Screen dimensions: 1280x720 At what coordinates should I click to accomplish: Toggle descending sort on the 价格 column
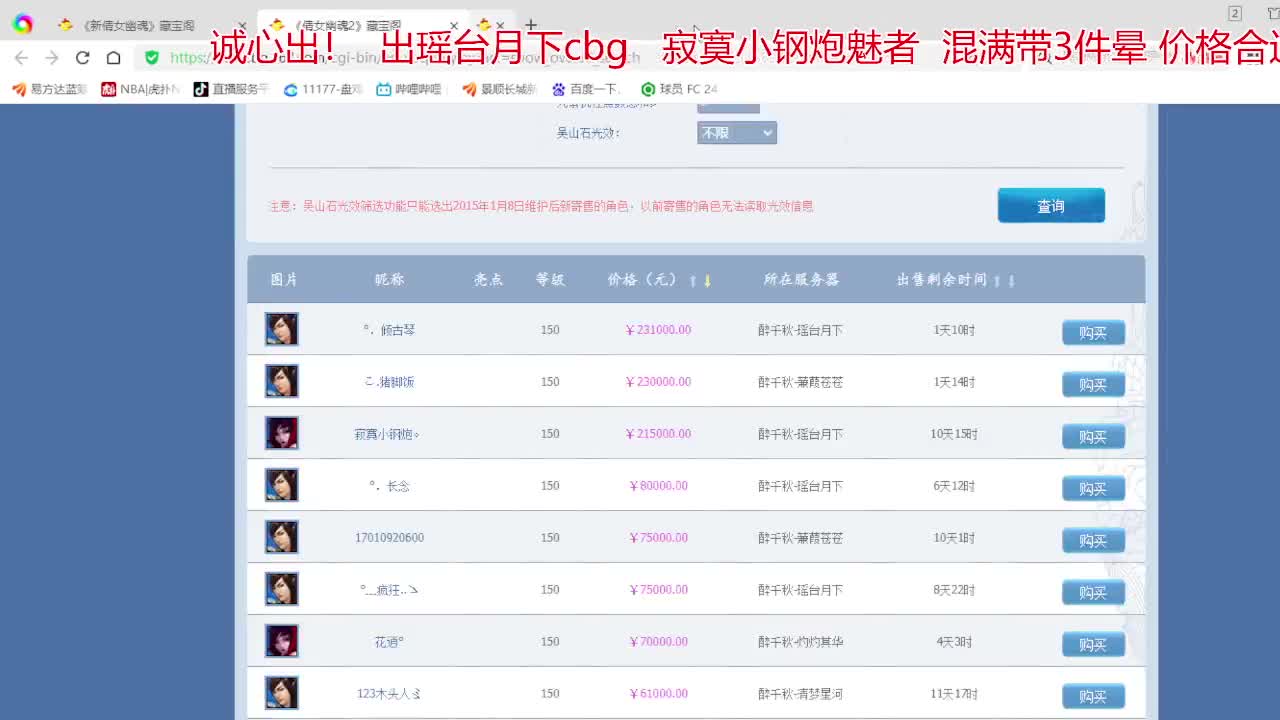tap(709, 281)
